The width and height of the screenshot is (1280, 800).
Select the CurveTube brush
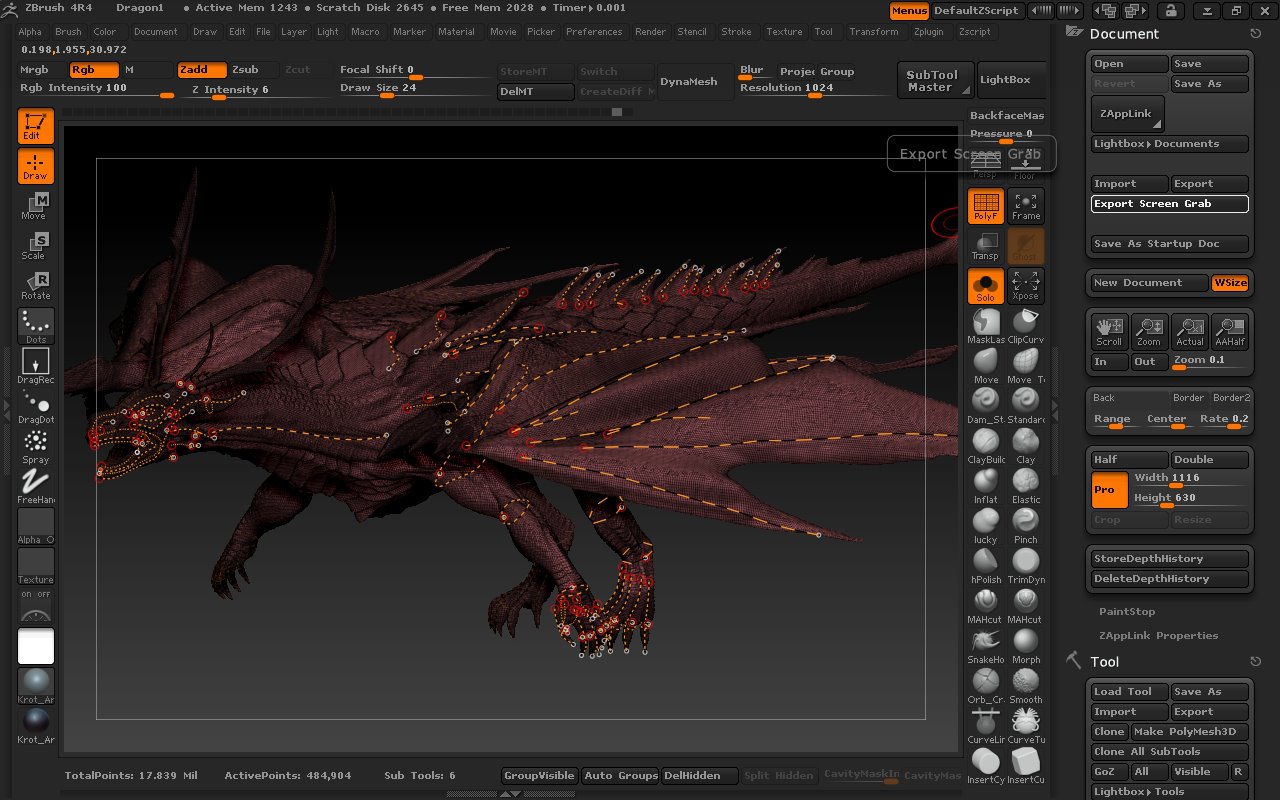pyautogui.click(x=1026, y=726)
